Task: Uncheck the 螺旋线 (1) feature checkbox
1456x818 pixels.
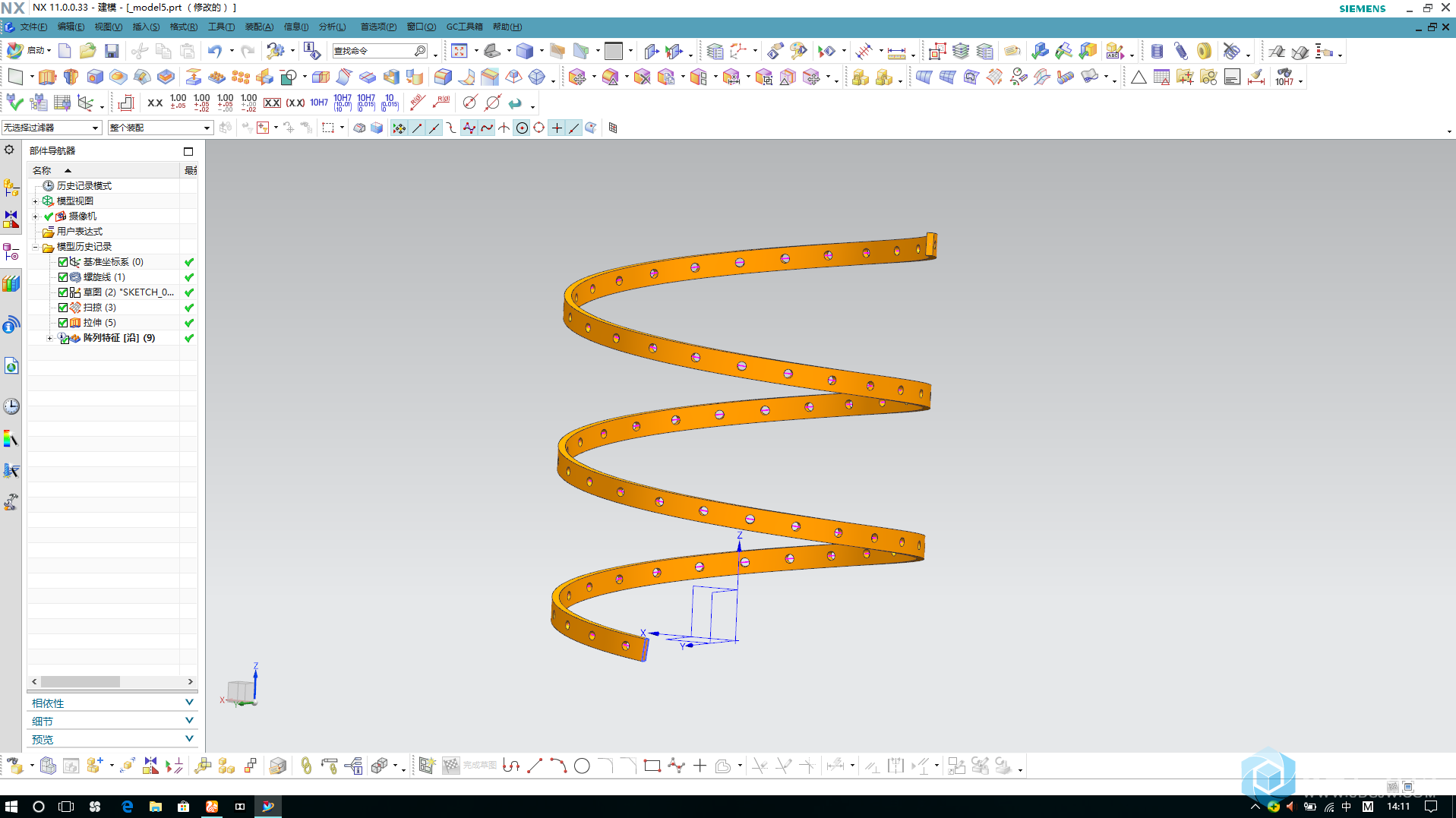Action: (63, 277)
